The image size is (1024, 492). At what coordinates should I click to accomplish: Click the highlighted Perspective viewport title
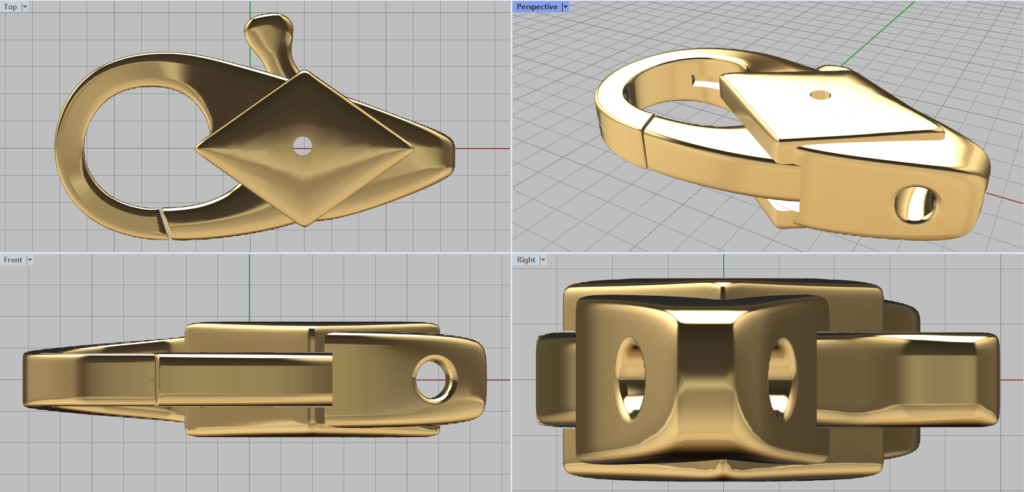tap(536, 6)
